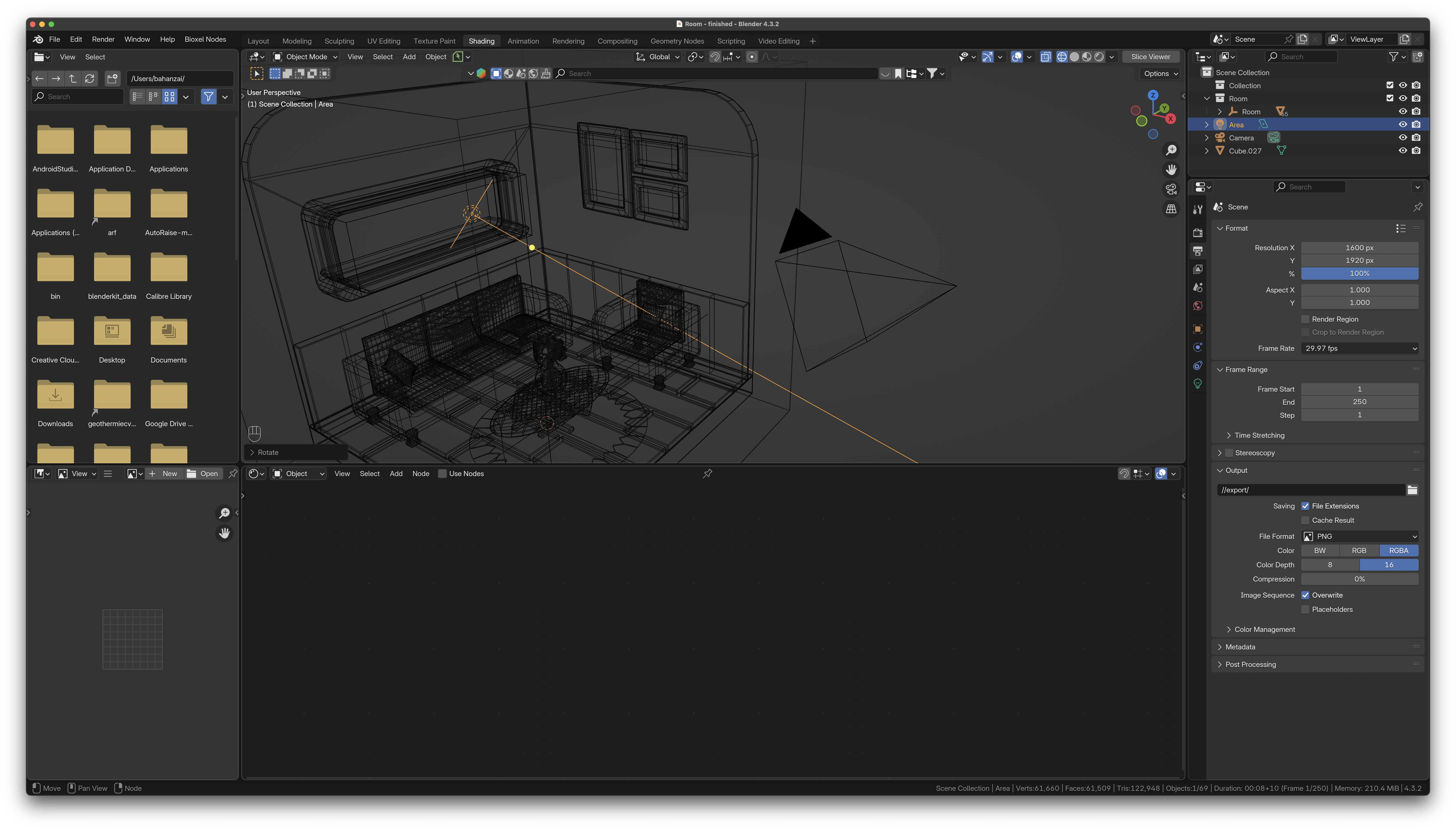Open the Frame Rate dropdown
The height and width of the screenshot is (830, 1456).
coord(1360,348)
